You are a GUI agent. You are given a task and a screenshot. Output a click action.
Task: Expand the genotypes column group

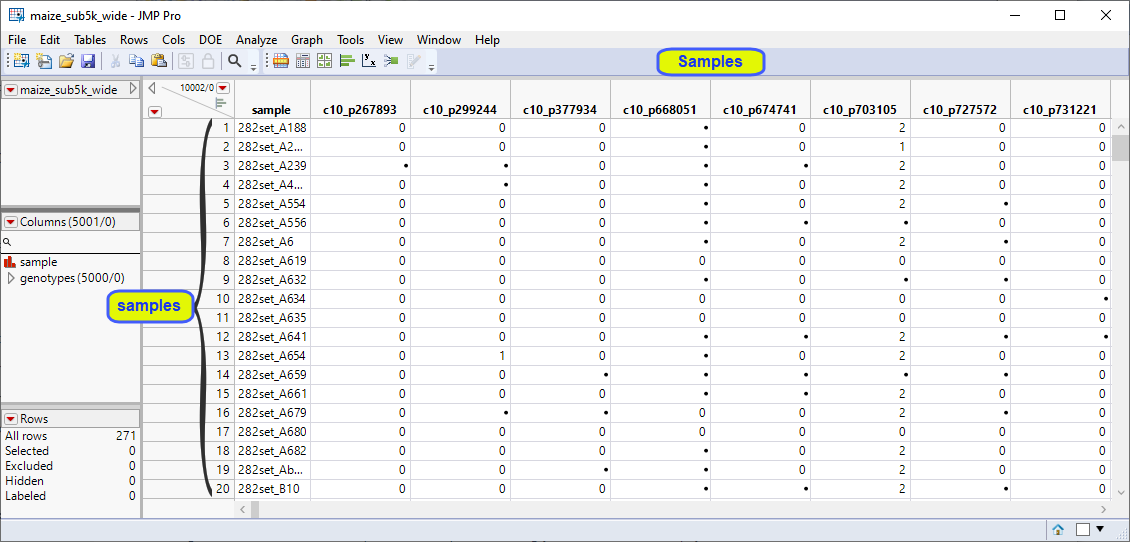tap(11, 279)
